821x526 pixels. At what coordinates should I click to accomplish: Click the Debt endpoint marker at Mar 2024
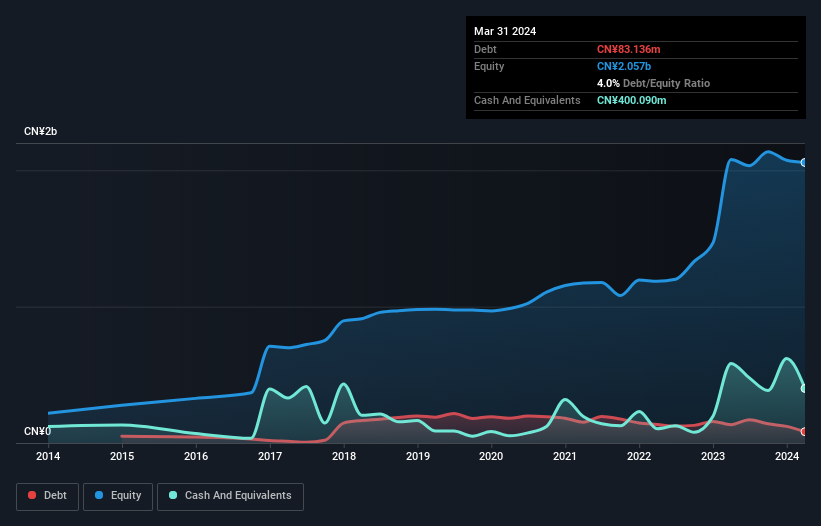pyautogui.click(x=804, y=432)
